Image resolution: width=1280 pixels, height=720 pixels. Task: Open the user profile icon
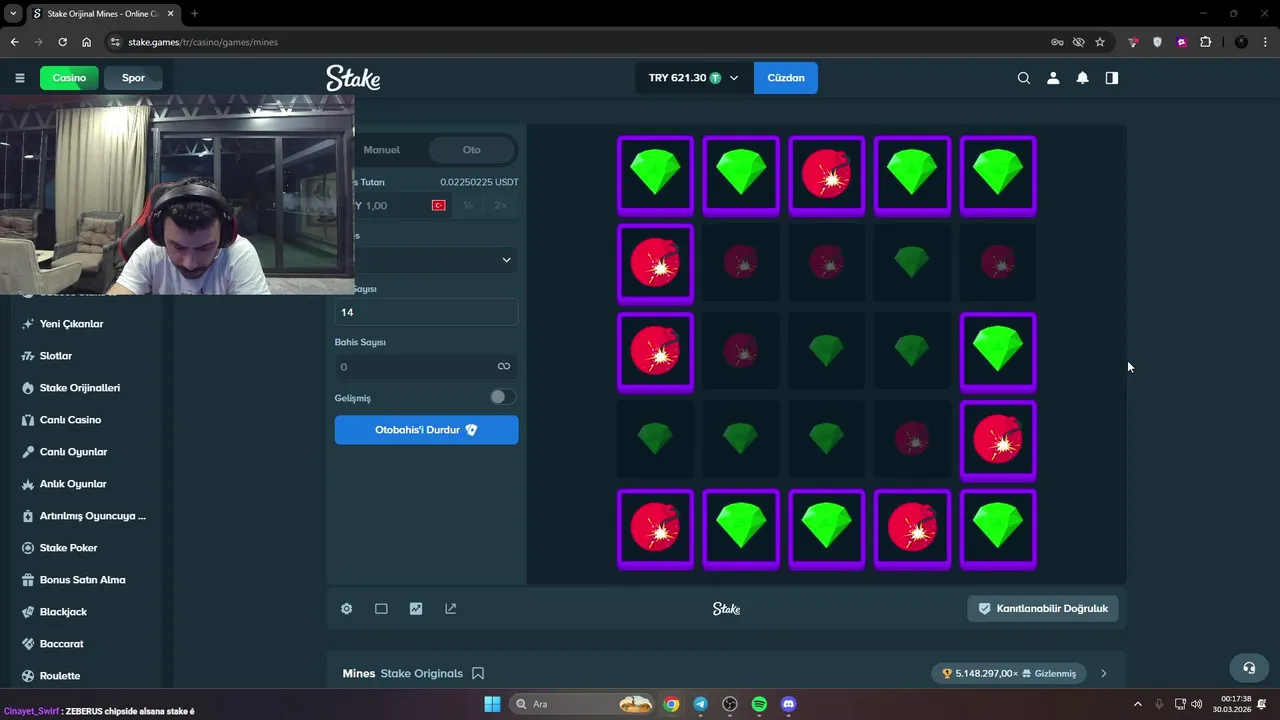pos(1053,78)
